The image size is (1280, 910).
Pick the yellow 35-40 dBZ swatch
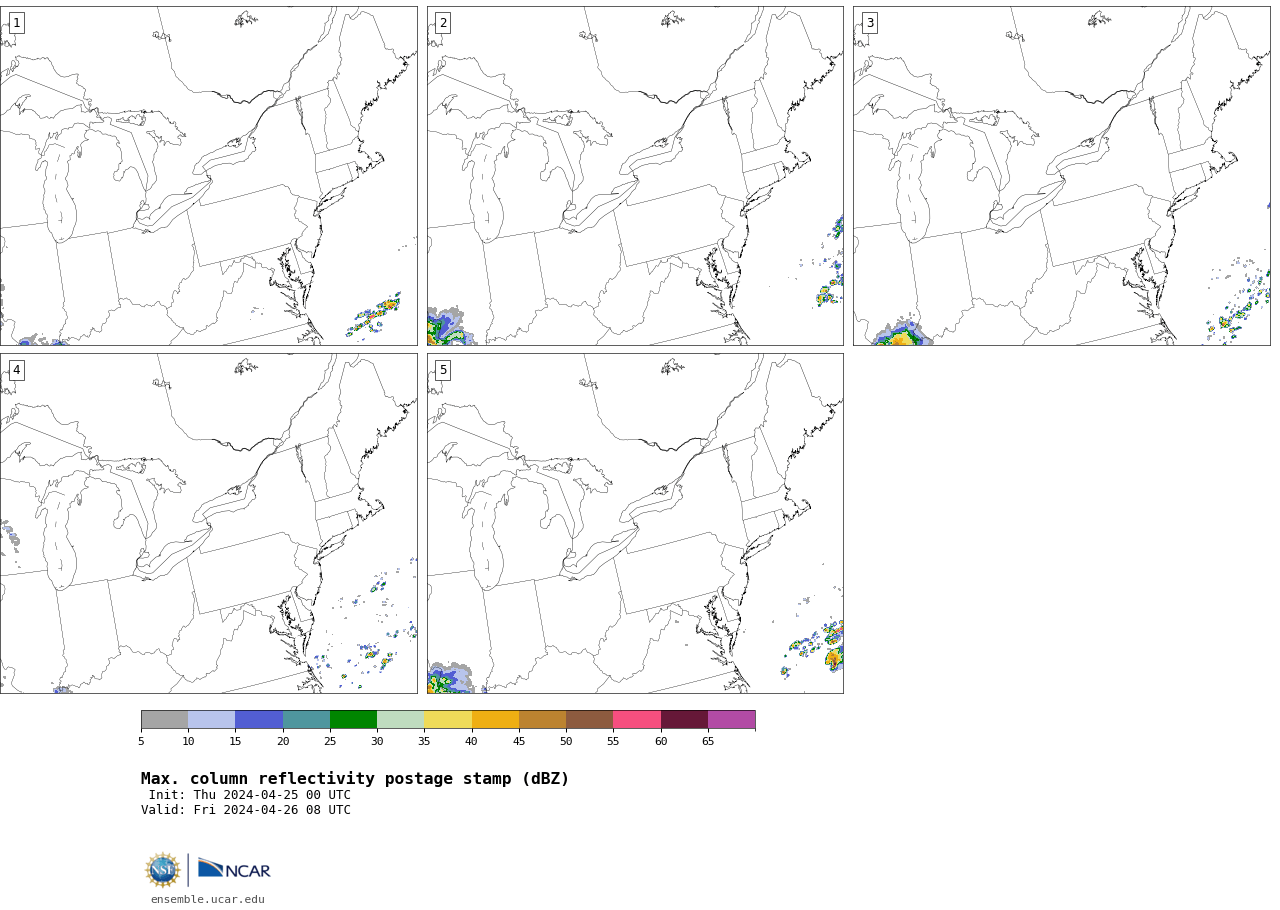(448, 720)
